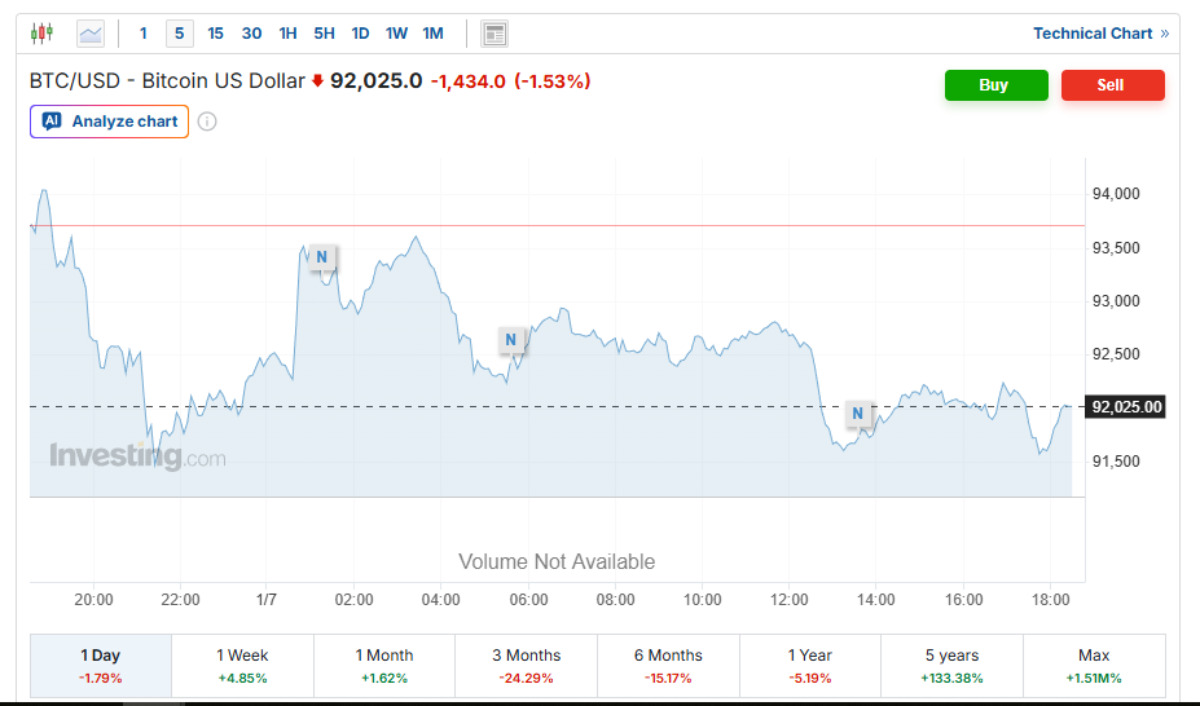The height and width of the screenshot is (706, 1200).
Task: Open the news marker near 14:00
Action: click(858, 413)
